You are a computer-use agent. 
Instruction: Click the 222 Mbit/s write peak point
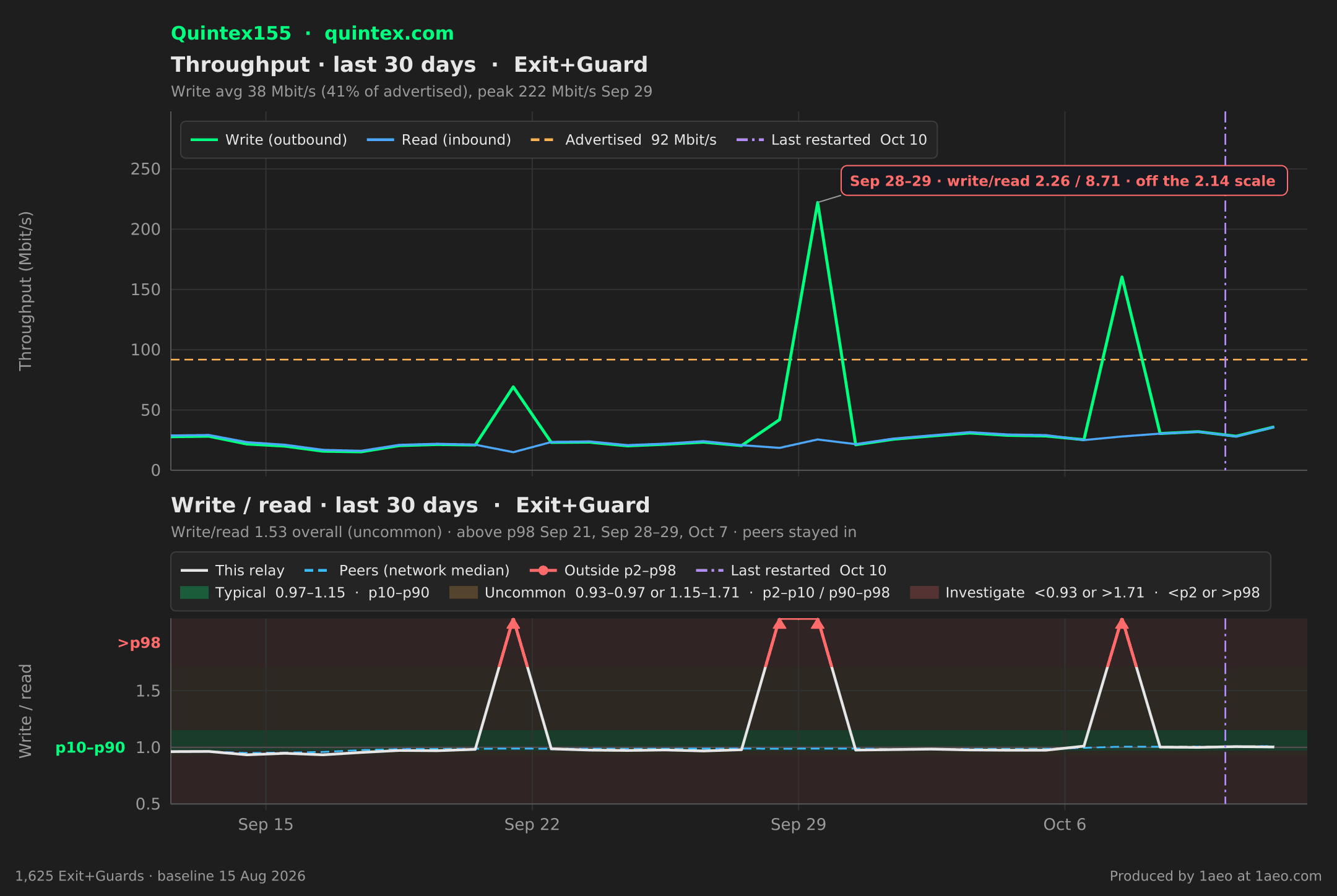coord(818,203)
